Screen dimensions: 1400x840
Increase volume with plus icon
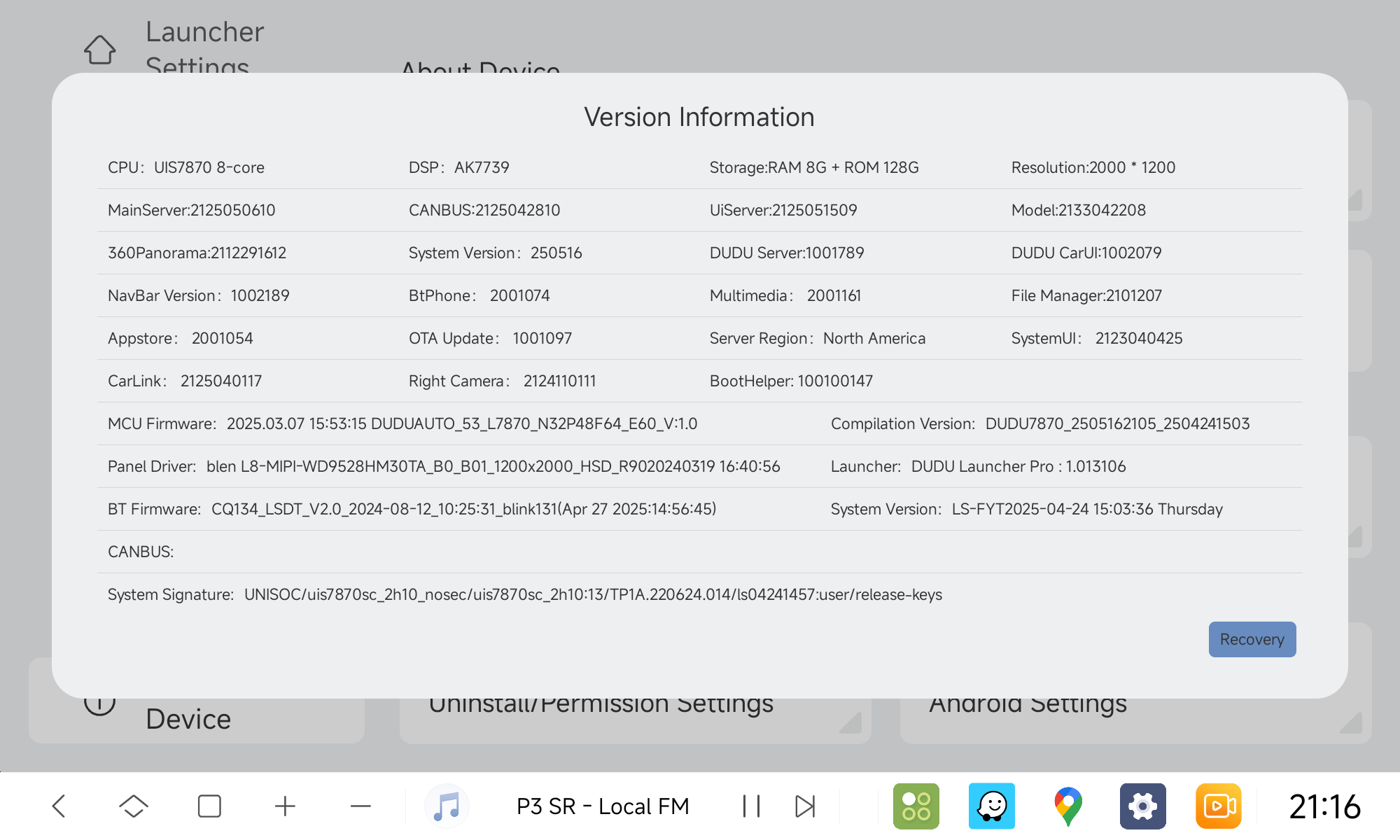(285, 806)
